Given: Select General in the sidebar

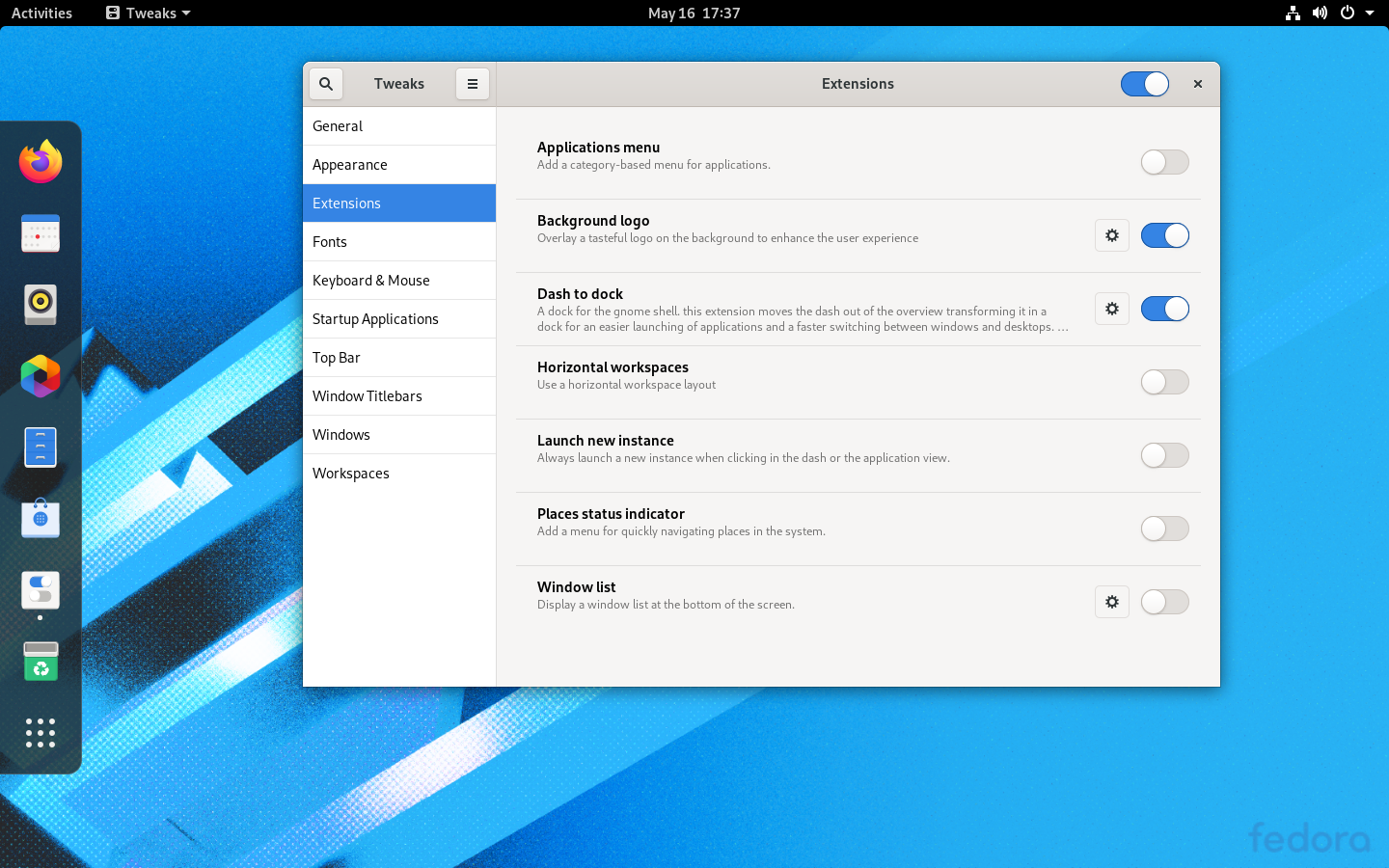Looking at the screenshot, I should pos(399,126).
